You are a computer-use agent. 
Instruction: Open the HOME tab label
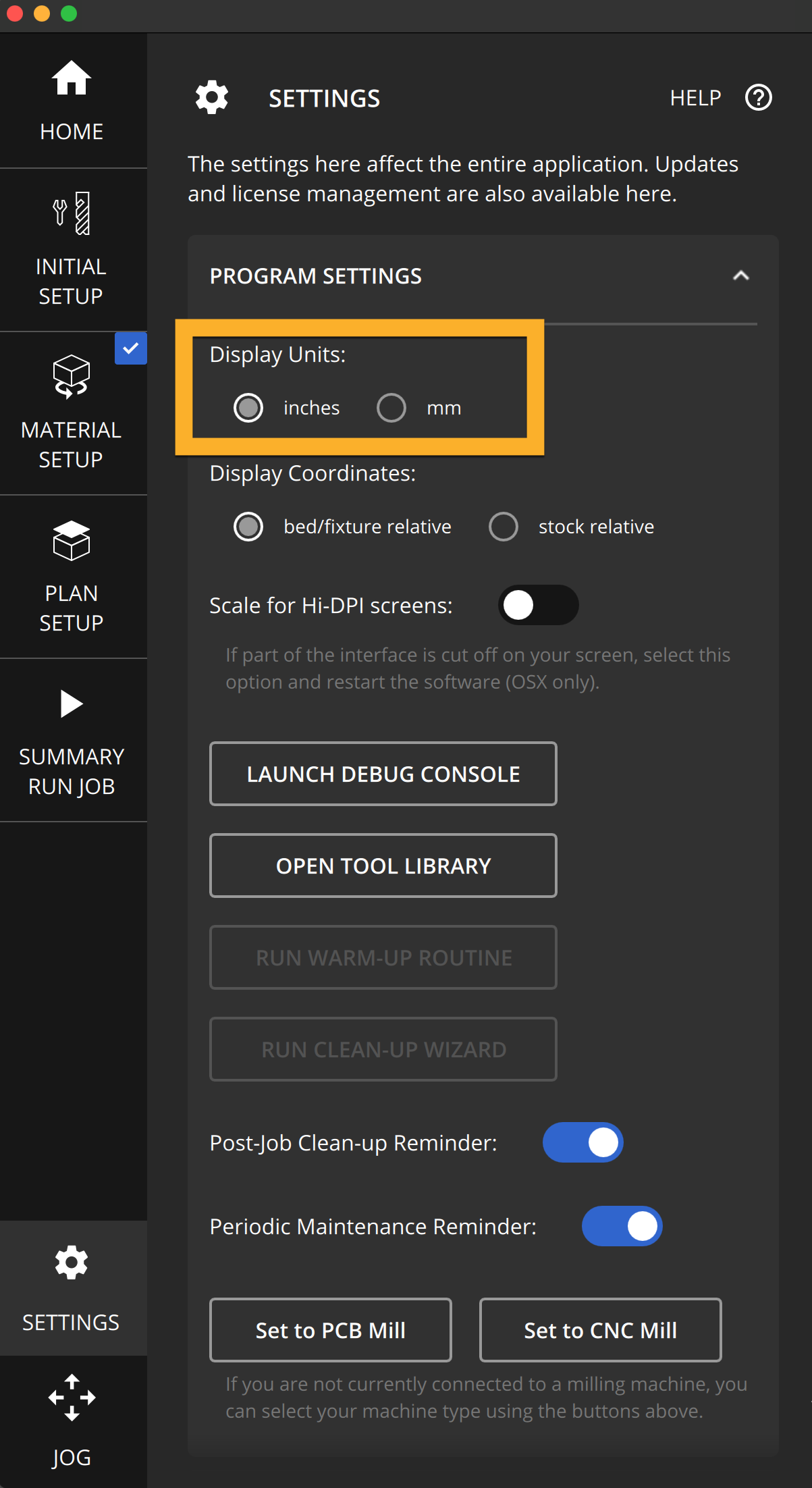(72, 132)
